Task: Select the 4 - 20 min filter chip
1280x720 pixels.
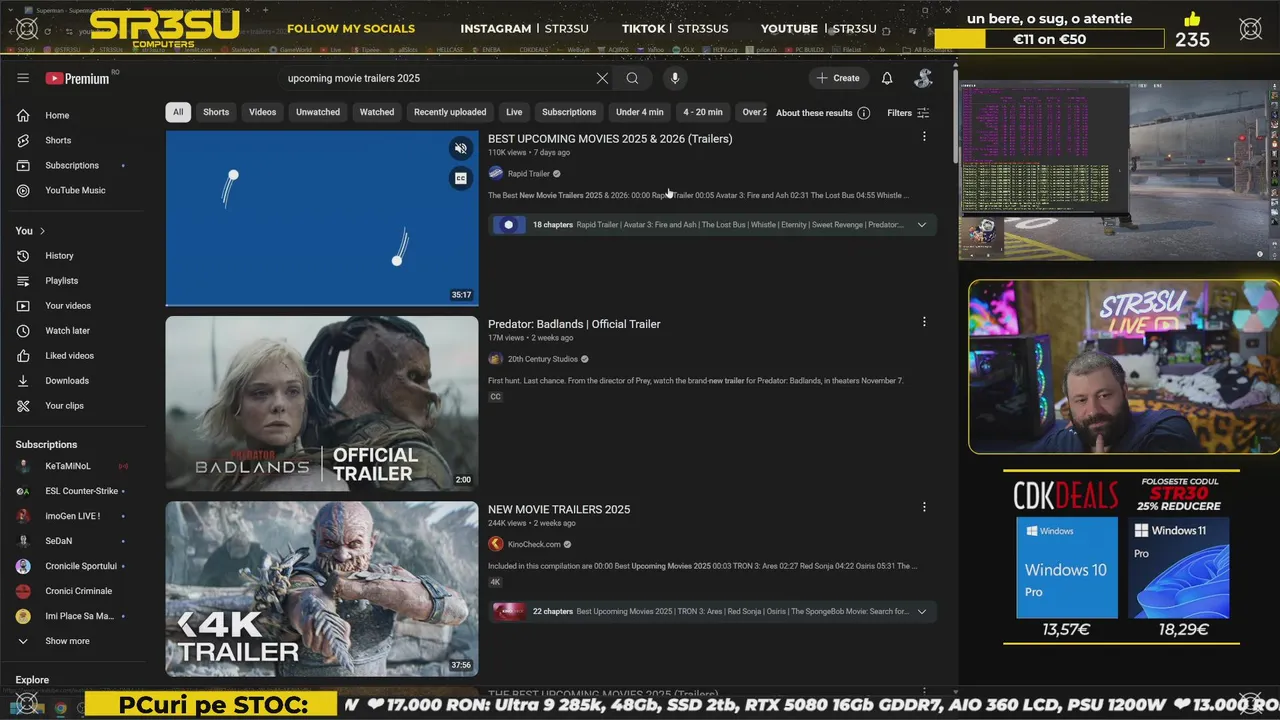Action: tap(703, 112)
